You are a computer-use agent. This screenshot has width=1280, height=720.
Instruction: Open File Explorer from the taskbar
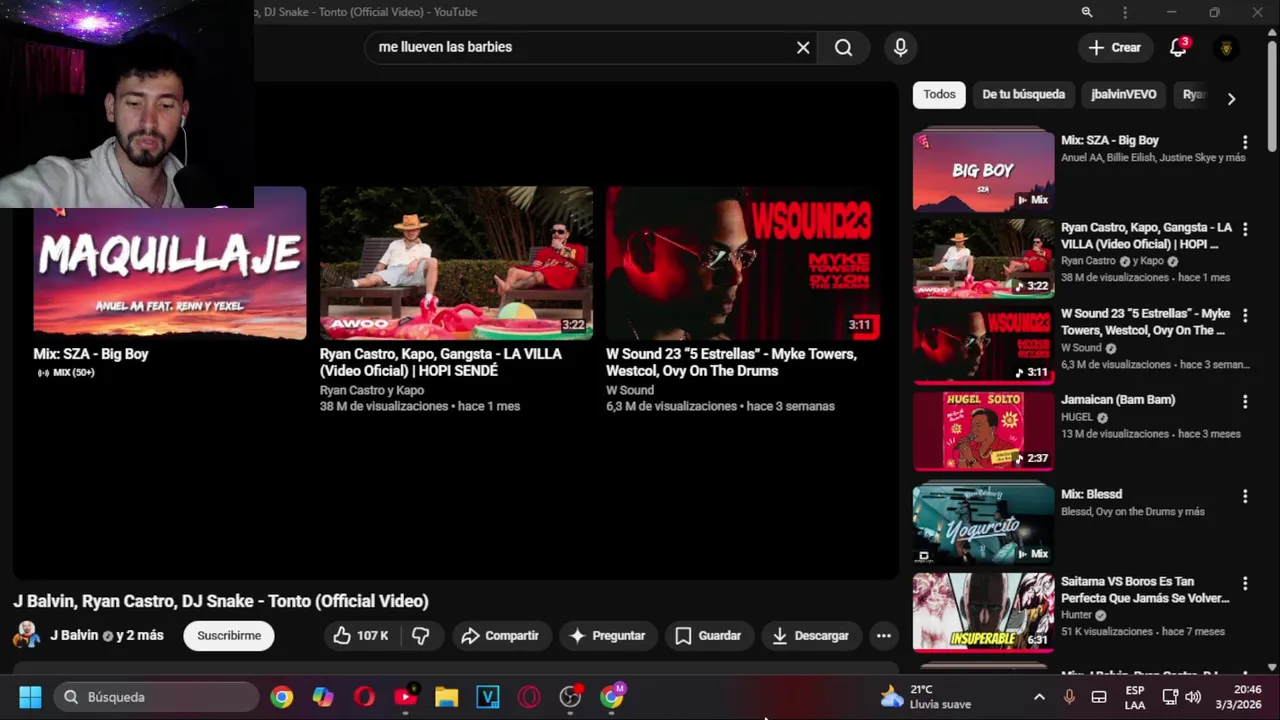(446, 697)
